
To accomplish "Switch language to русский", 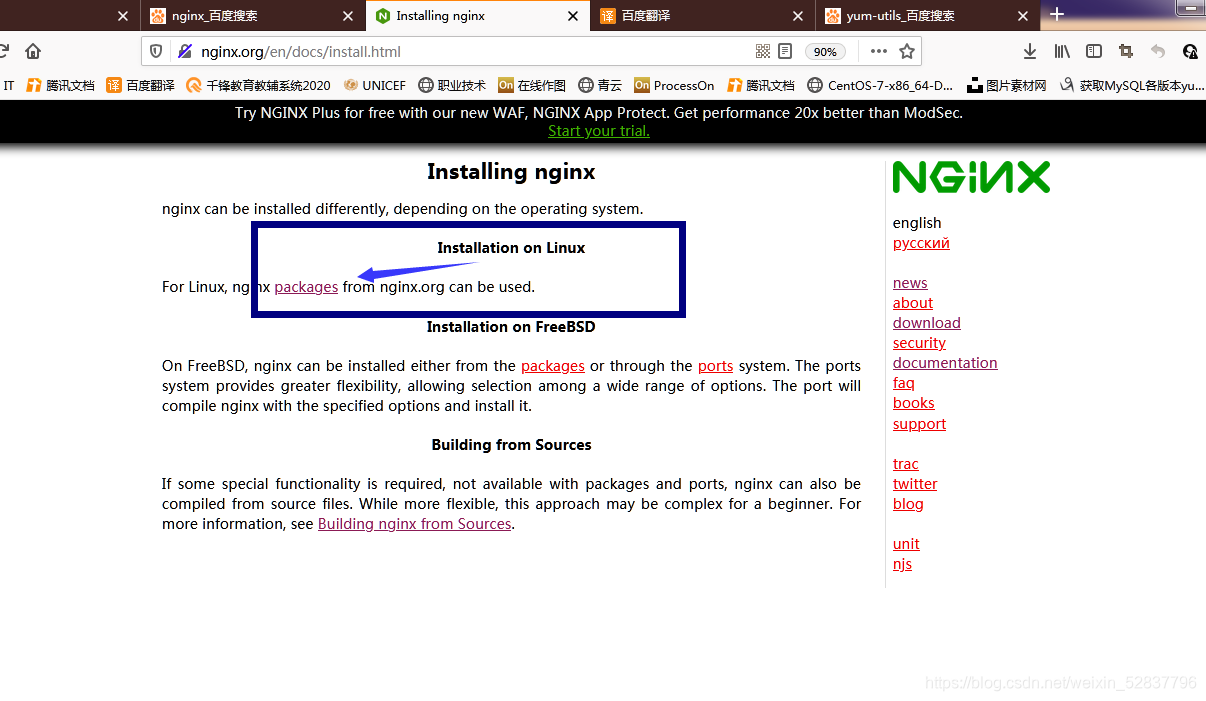I will click(x=921, y=243).
